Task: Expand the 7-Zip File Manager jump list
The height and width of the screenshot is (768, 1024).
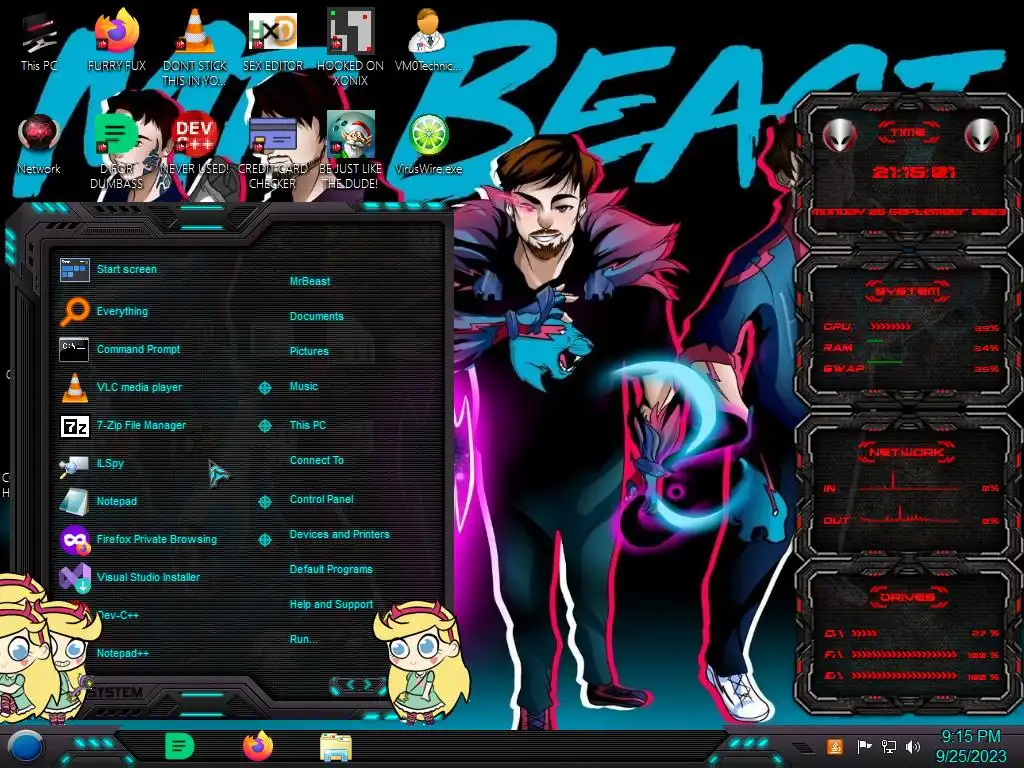Action: point(264,426)
